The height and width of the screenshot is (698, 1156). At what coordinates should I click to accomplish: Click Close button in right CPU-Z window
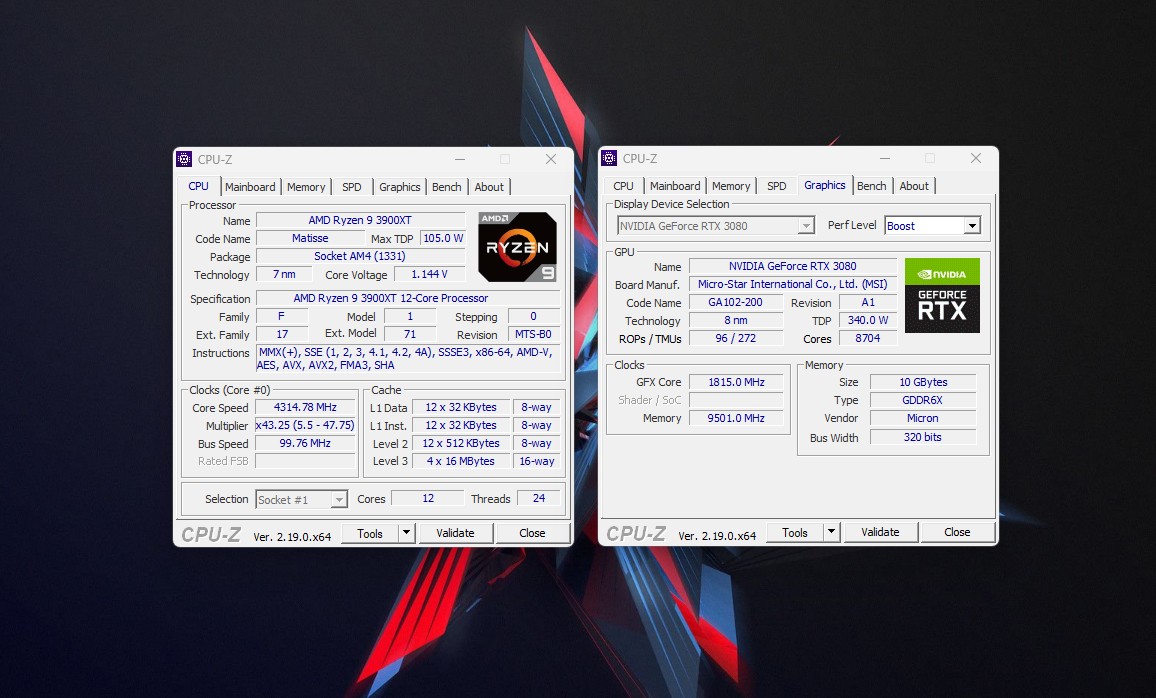coord(957,532)
